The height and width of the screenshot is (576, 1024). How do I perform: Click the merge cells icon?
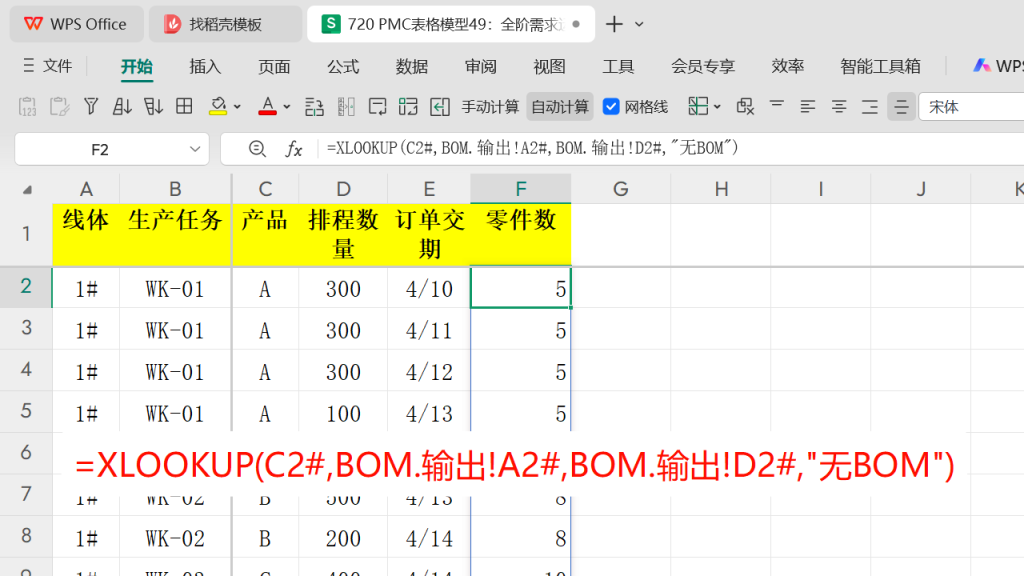point(408,106)
